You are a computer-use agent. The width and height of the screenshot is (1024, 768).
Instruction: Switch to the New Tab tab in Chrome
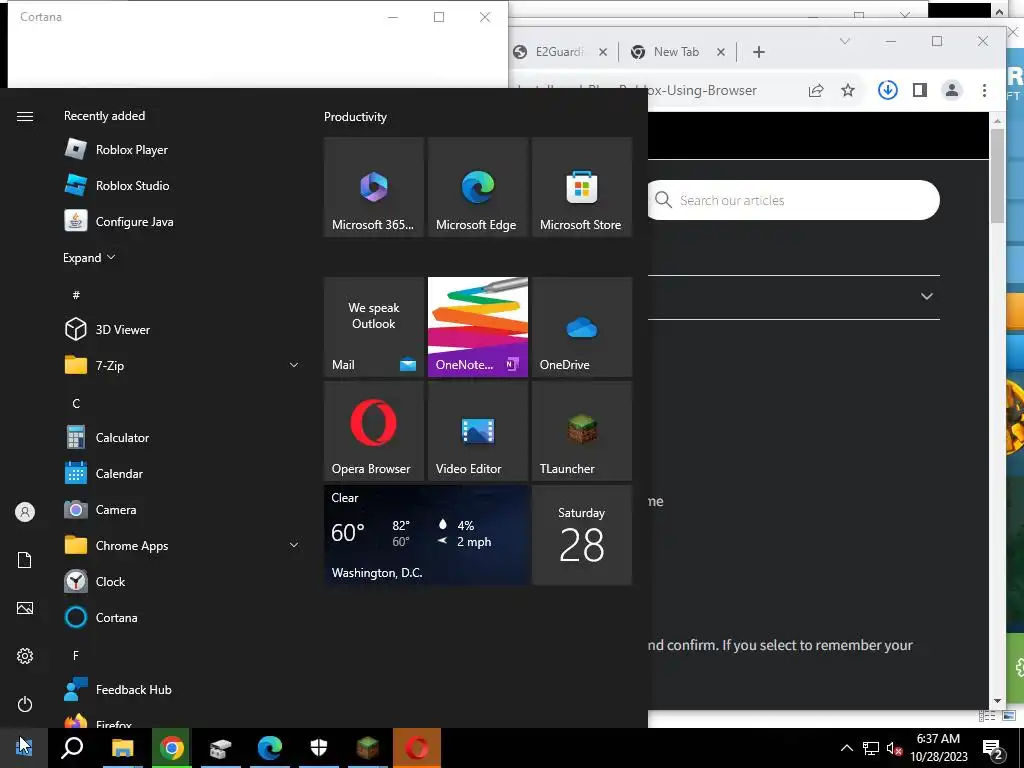pyautogui.click(x=667, y=52)
